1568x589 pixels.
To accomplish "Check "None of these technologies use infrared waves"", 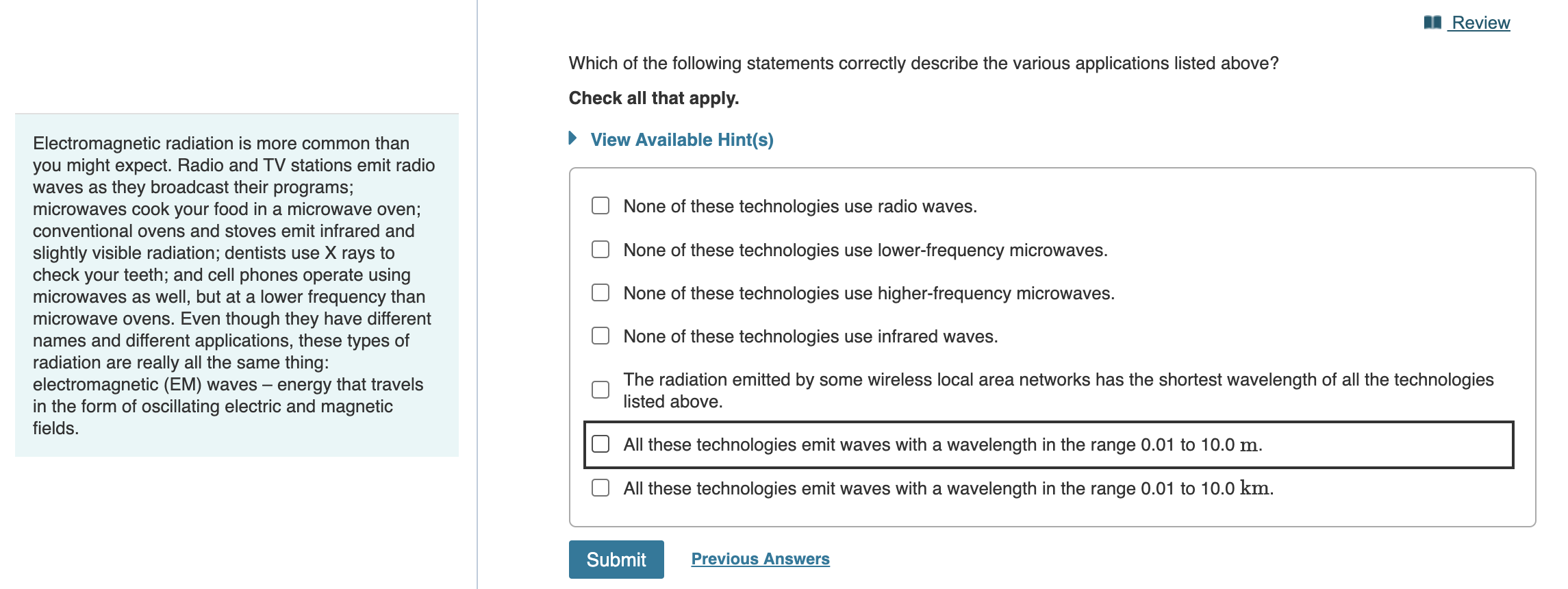I will 600,336.
